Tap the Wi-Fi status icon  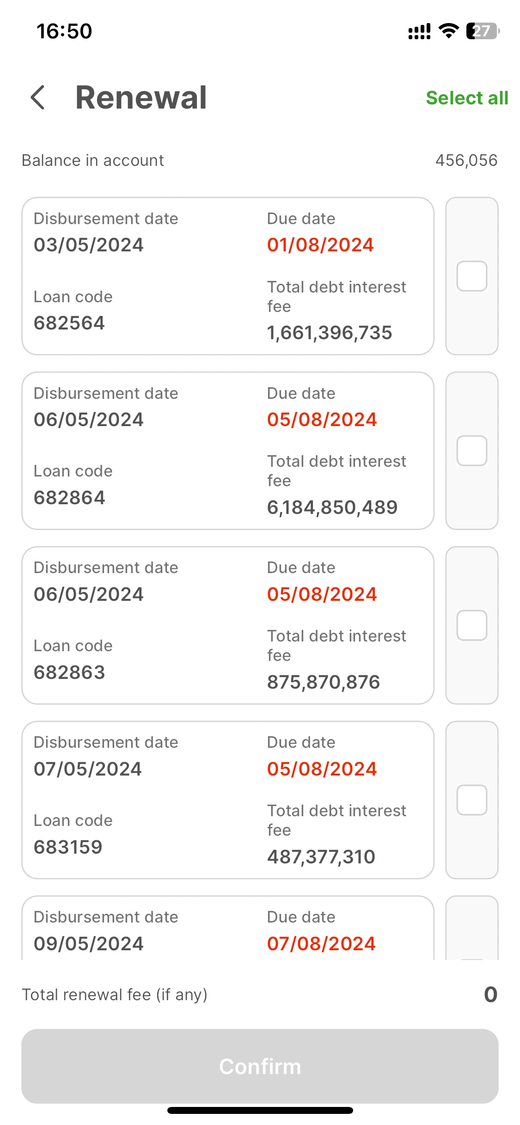click(x=449, y=31)
